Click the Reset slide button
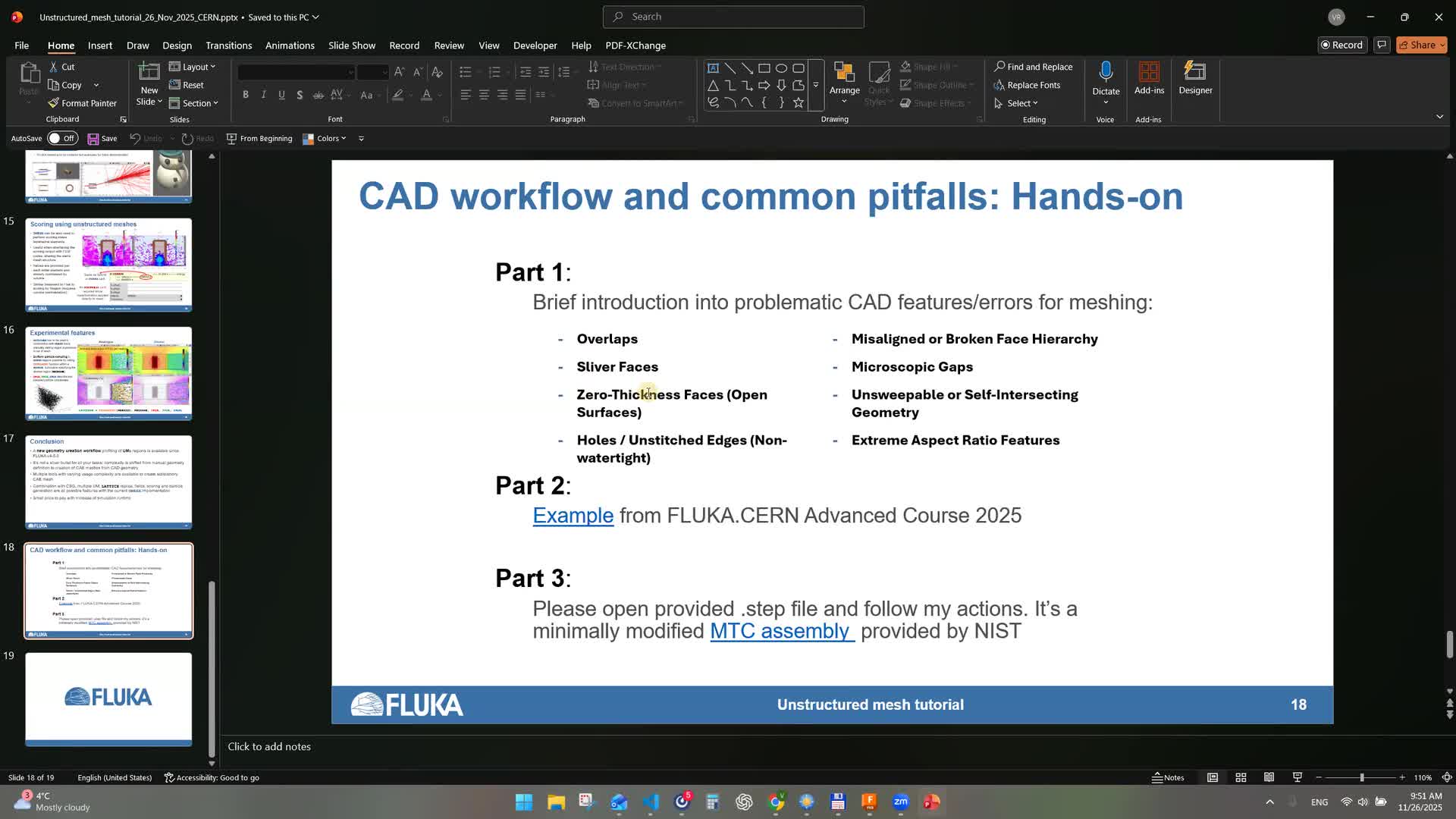The height and width of the screenshot is (819, 1456). [x=187, y=85]
